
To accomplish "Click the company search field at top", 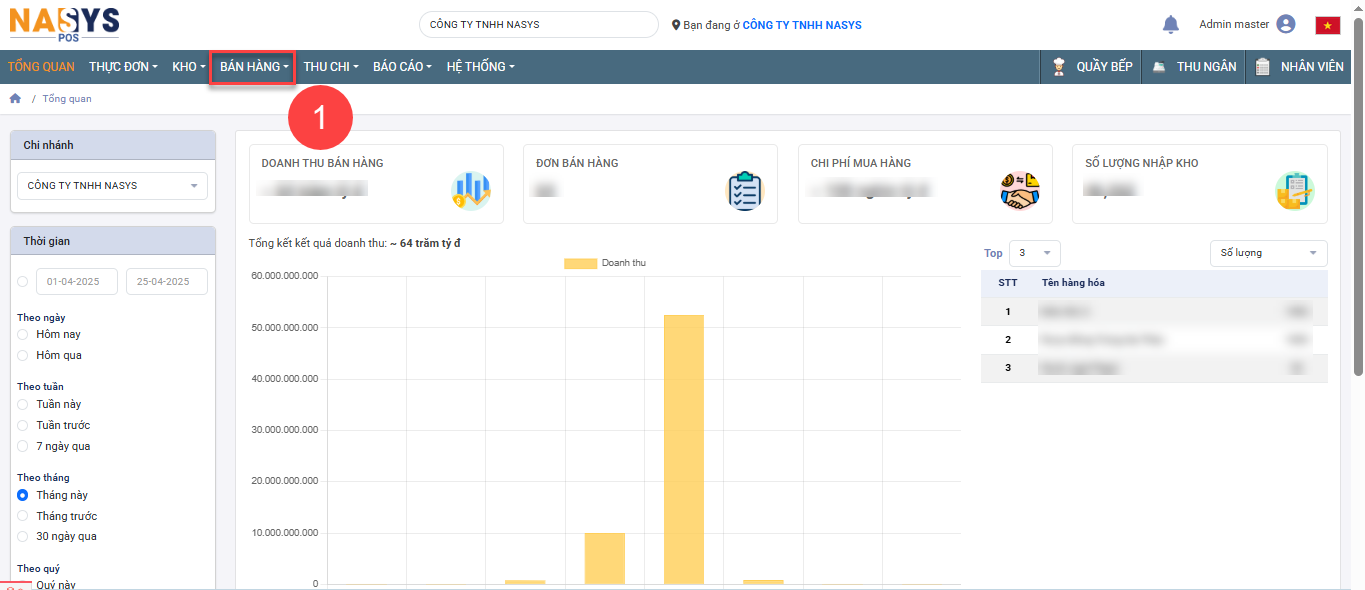I will (x=539, y=24).
